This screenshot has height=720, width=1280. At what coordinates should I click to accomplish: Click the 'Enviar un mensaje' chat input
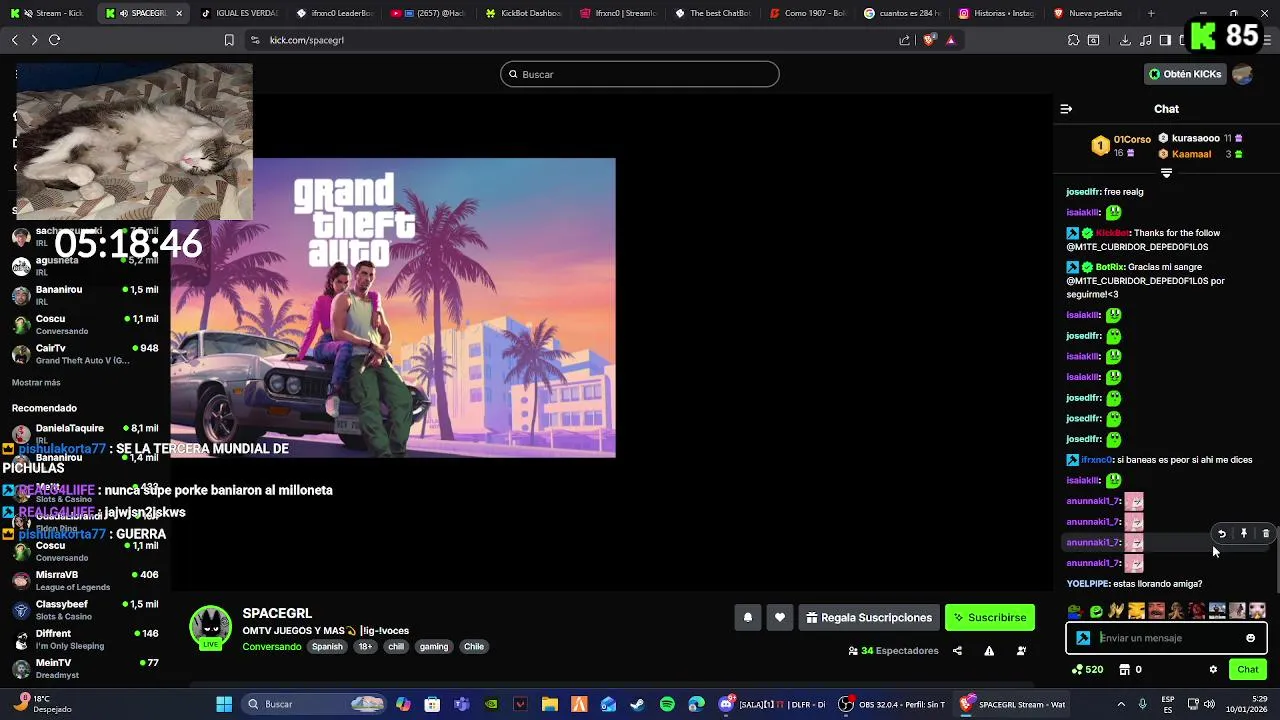(1166, 638)
